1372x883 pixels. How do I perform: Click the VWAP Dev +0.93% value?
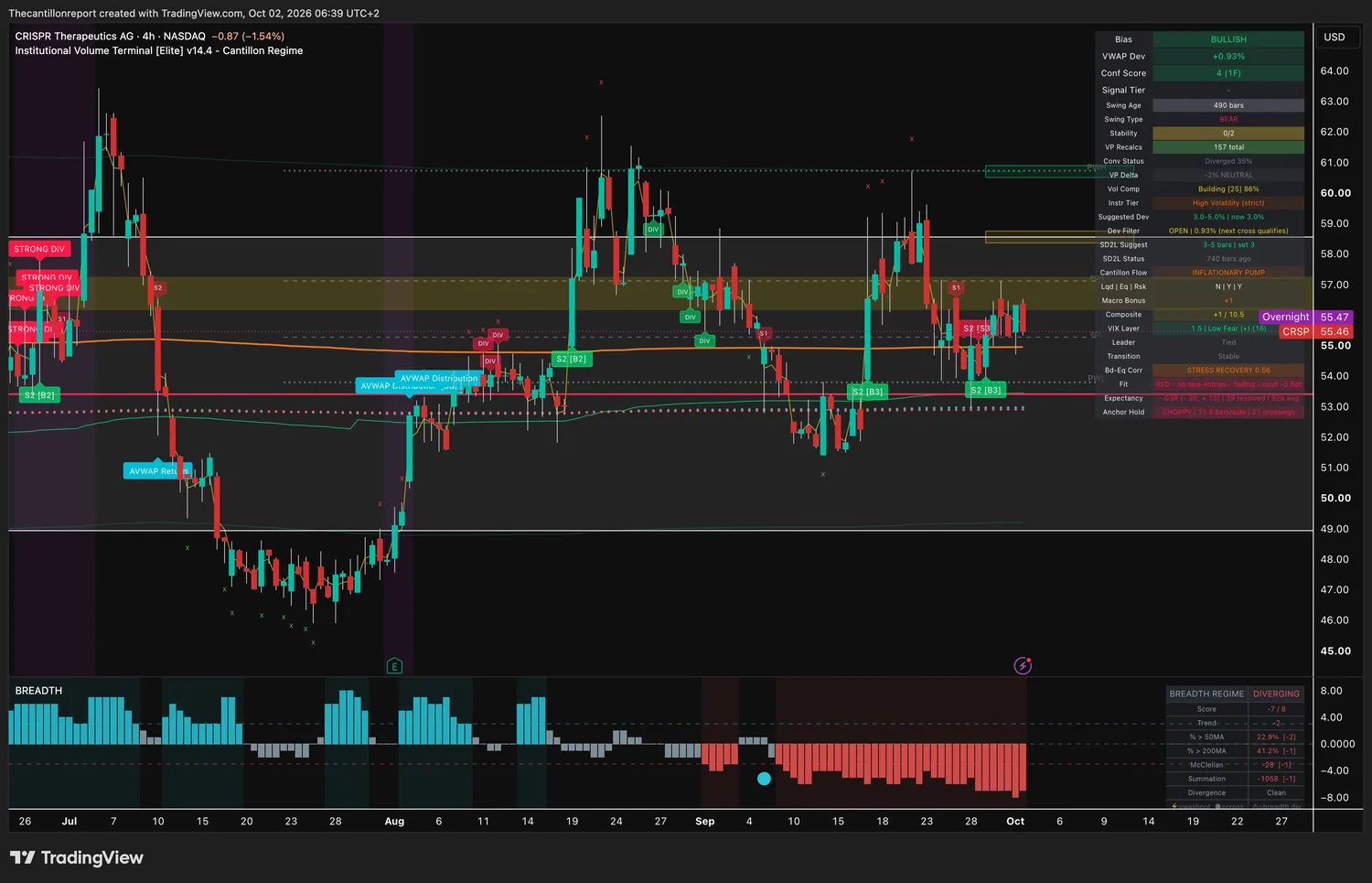pos(1228,57)
